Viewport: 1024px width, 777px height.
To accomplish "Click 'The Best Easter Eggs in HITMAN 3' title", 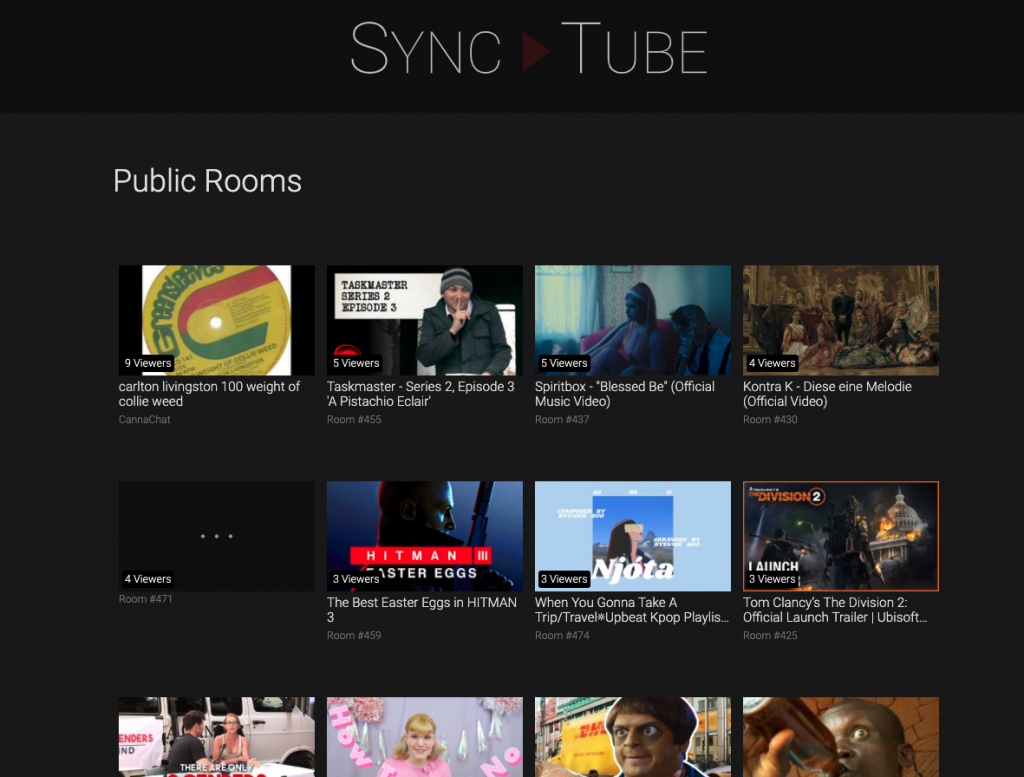I will [x=421, y=610].
